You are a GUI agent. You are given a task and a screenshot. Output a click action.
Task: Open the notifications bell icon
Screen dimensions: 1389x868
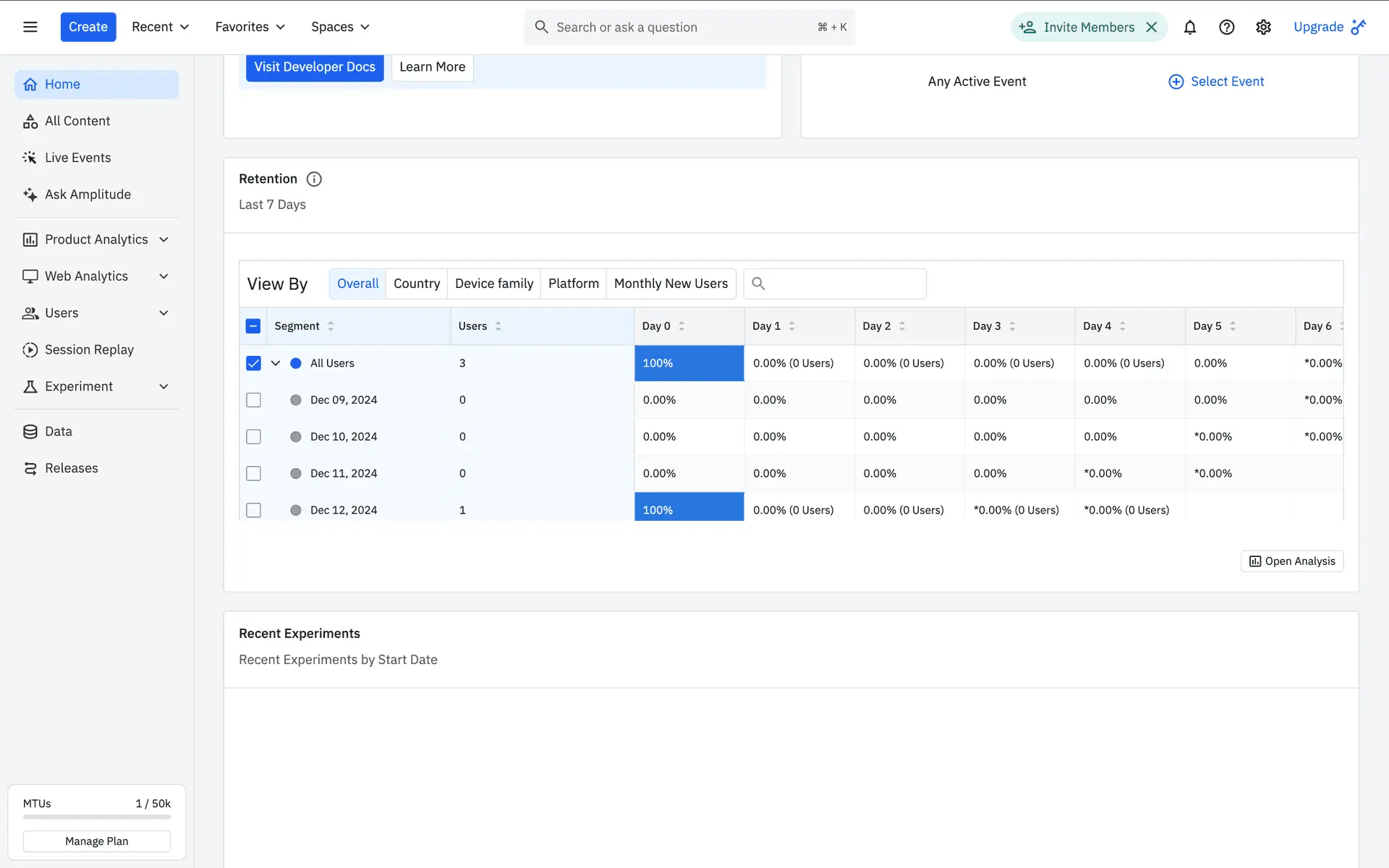[1189, 27]
